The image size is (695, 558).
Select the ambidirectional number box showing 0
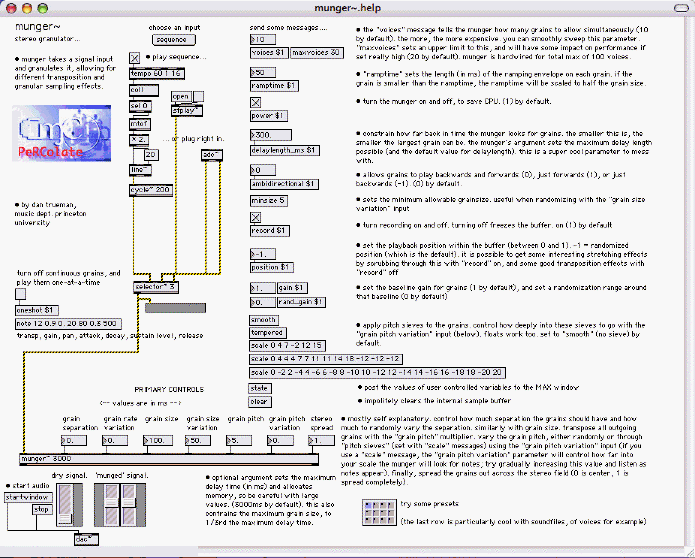tap(263, 170)
